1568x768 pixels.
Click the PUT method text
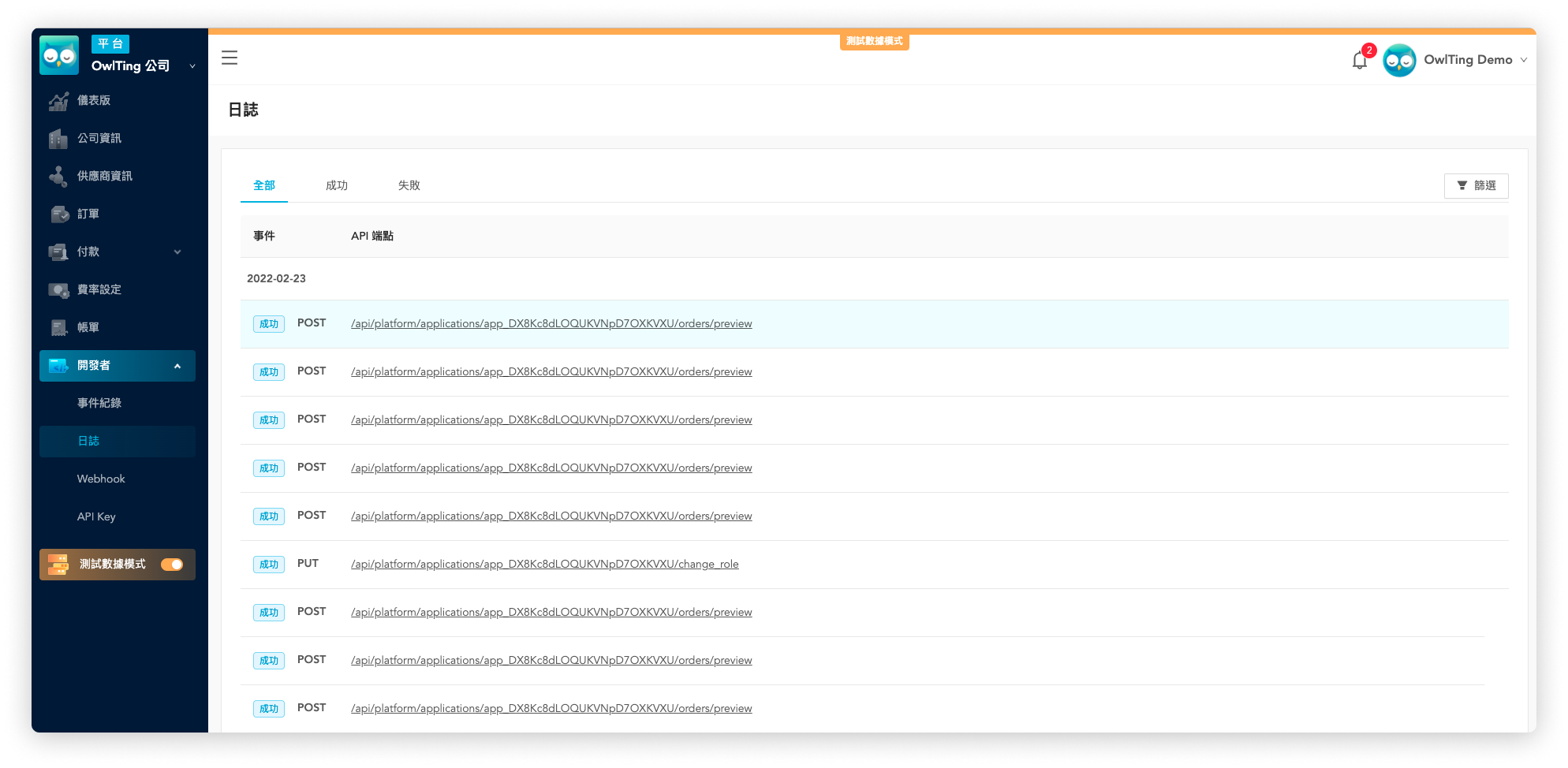(308, 563)
